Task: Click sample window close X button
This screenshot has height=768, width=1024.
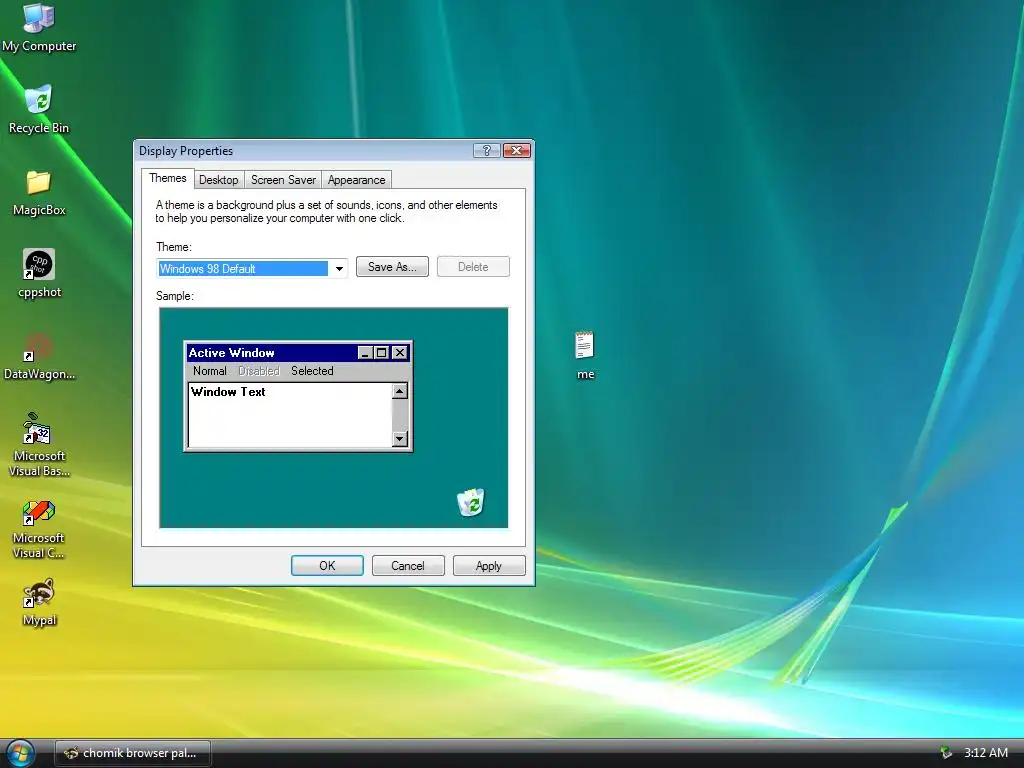Action: (x=400, y=353)
